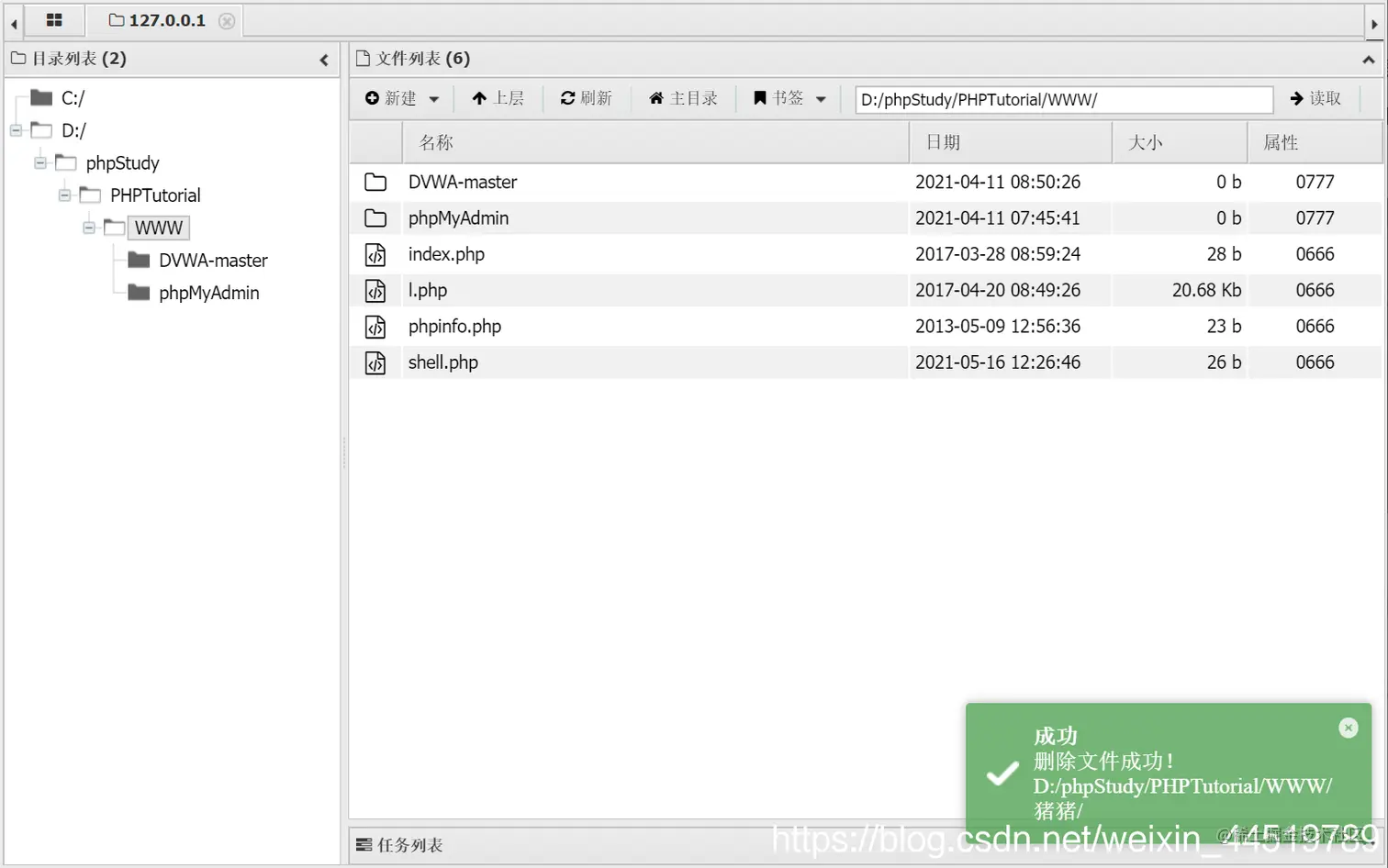
Task: Click shell.php file icon
Action: tap(375, 362)
